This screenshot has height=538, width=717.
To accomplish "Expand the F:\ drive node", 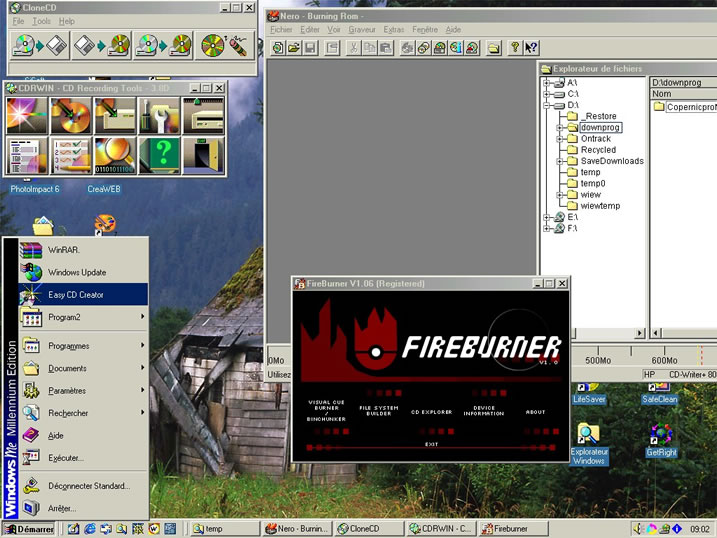I will [546, 228].
